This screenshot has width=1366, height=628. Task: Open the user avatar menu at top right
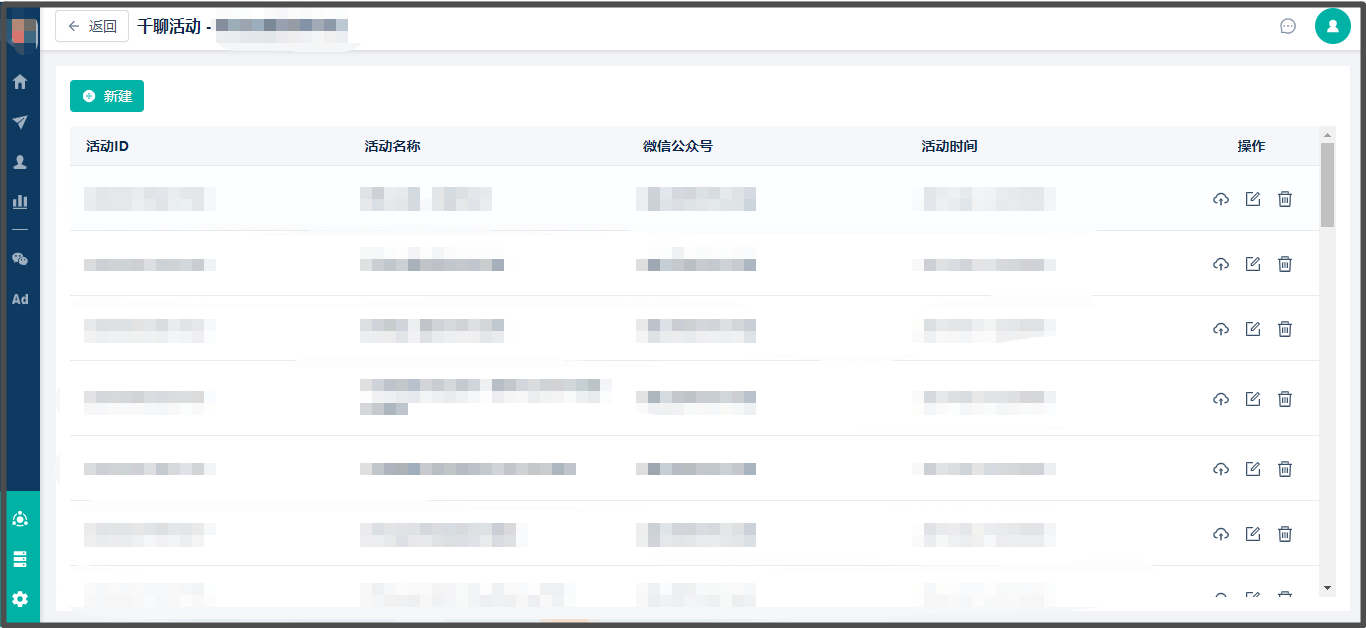pyautogui.click(x=1332, y=26)
